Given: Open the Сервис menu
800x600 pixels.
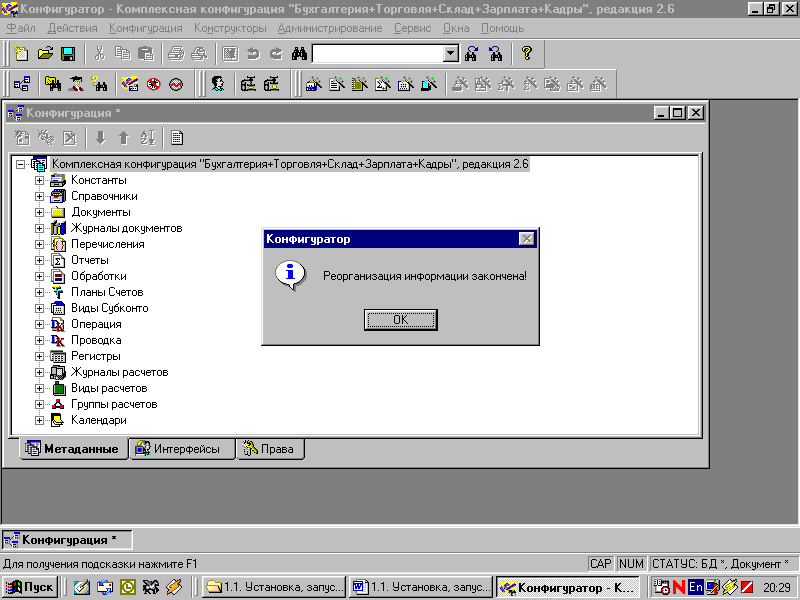Looking at the screenshot, I should (412, 28).
